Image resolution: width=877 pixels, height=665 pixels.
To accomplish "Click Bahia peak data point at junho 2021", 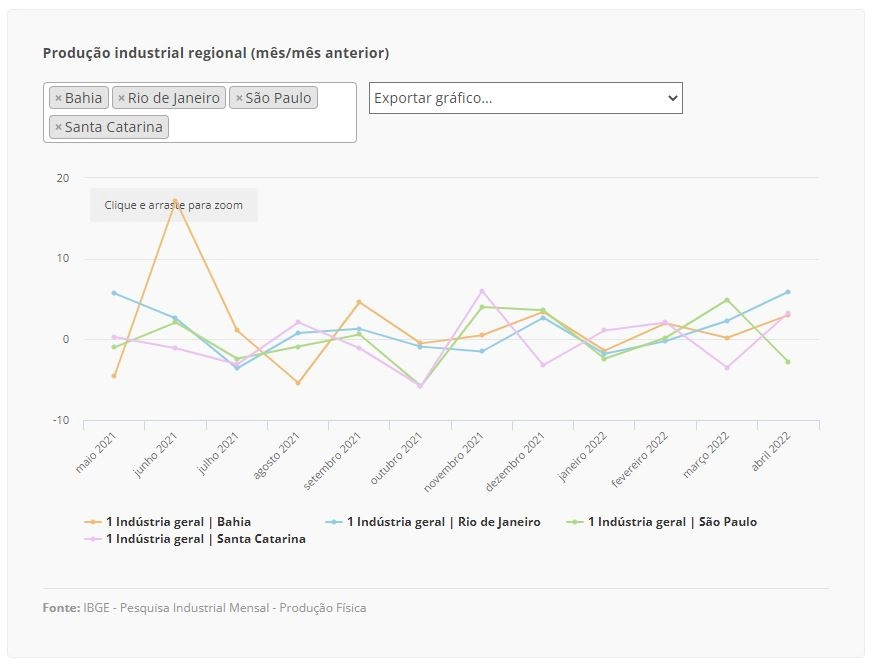I will pyautogui.click(x=175, y=200).
